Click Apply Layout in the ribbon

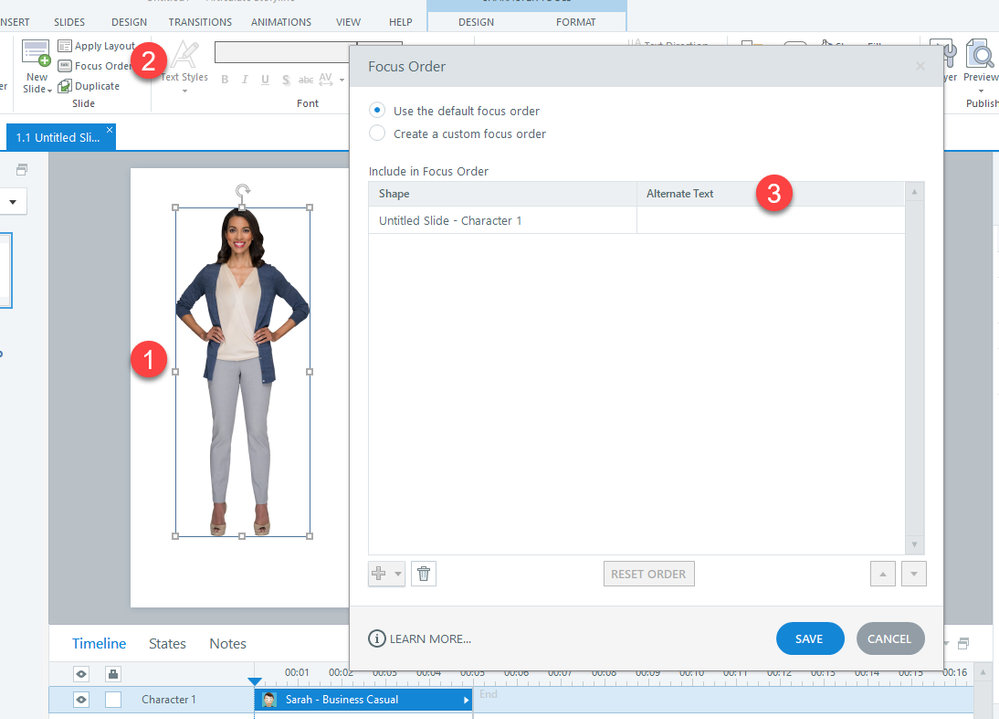pos(96,46)
